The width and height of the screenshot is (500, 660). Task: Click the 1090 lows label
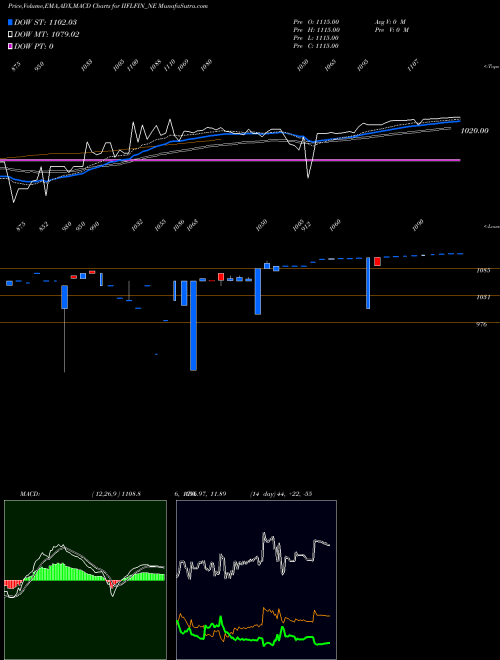[x=418, y=226]
